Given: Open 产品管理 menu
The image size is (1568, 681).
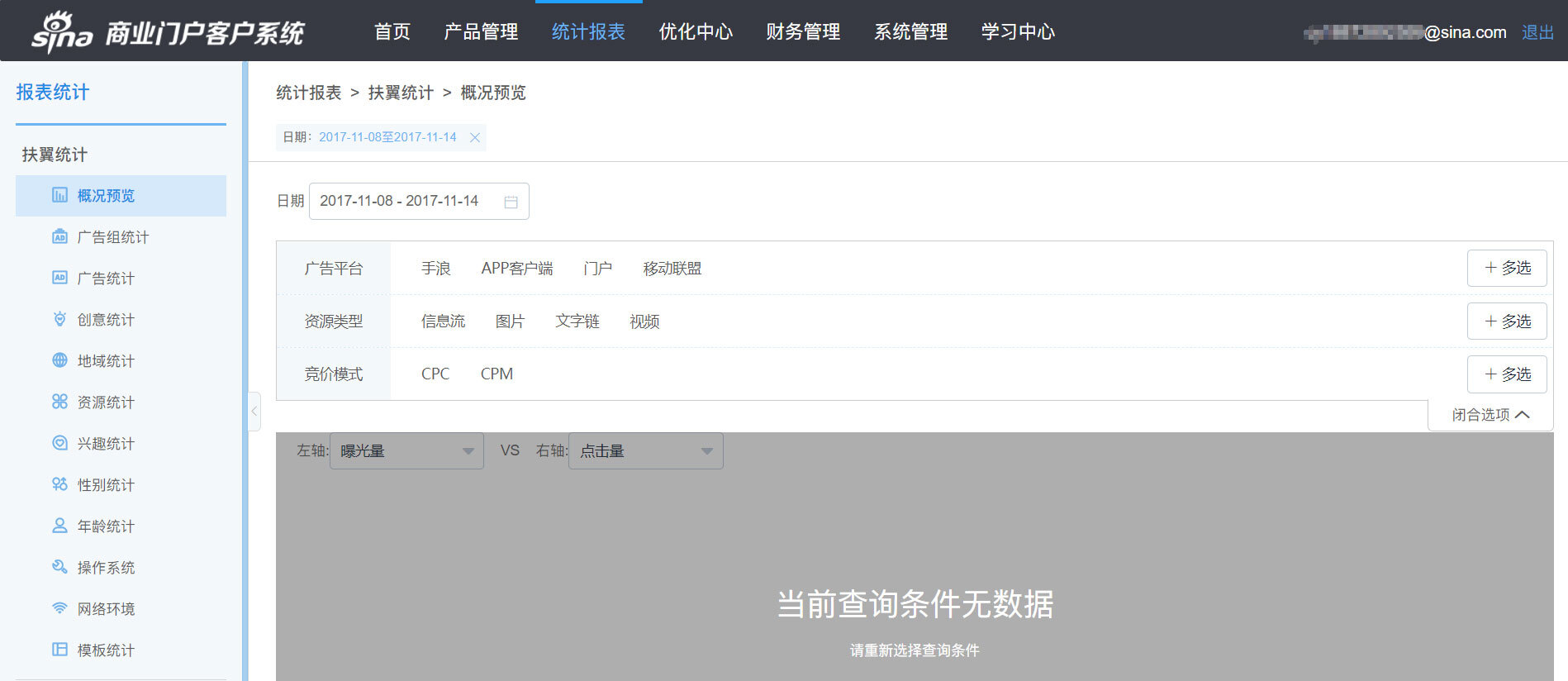Looking at the screenshot, I should [x=481, y=31].
